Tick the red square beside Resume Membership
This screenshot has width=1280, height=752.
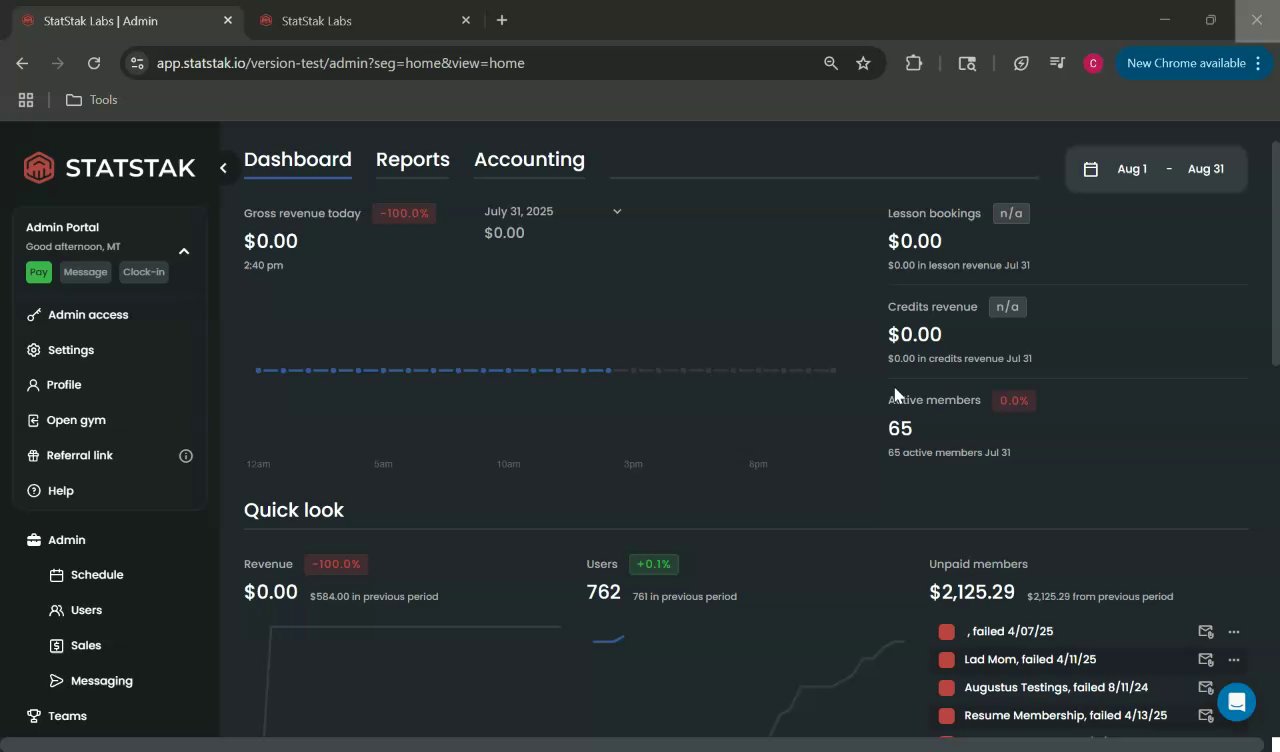(947, 716)
